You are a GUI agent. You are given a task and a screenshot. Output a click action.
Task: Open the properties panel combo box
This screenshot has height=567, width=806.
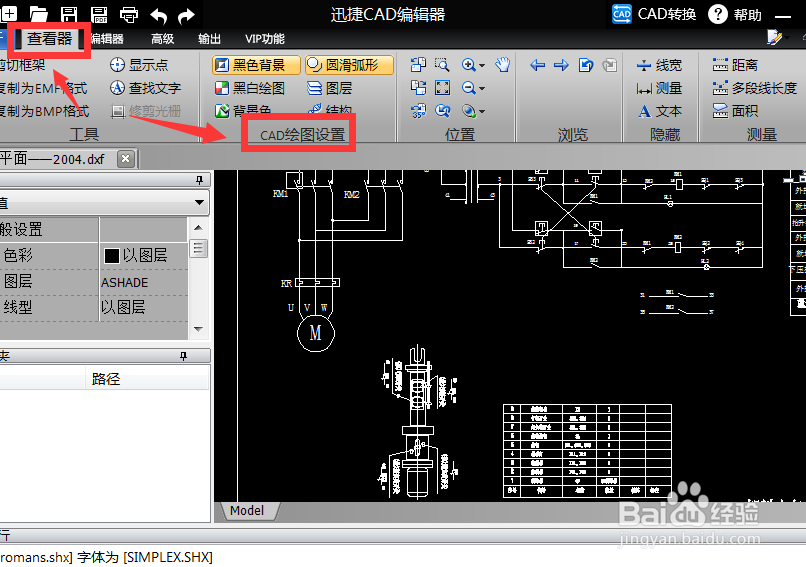coord(104,203)
